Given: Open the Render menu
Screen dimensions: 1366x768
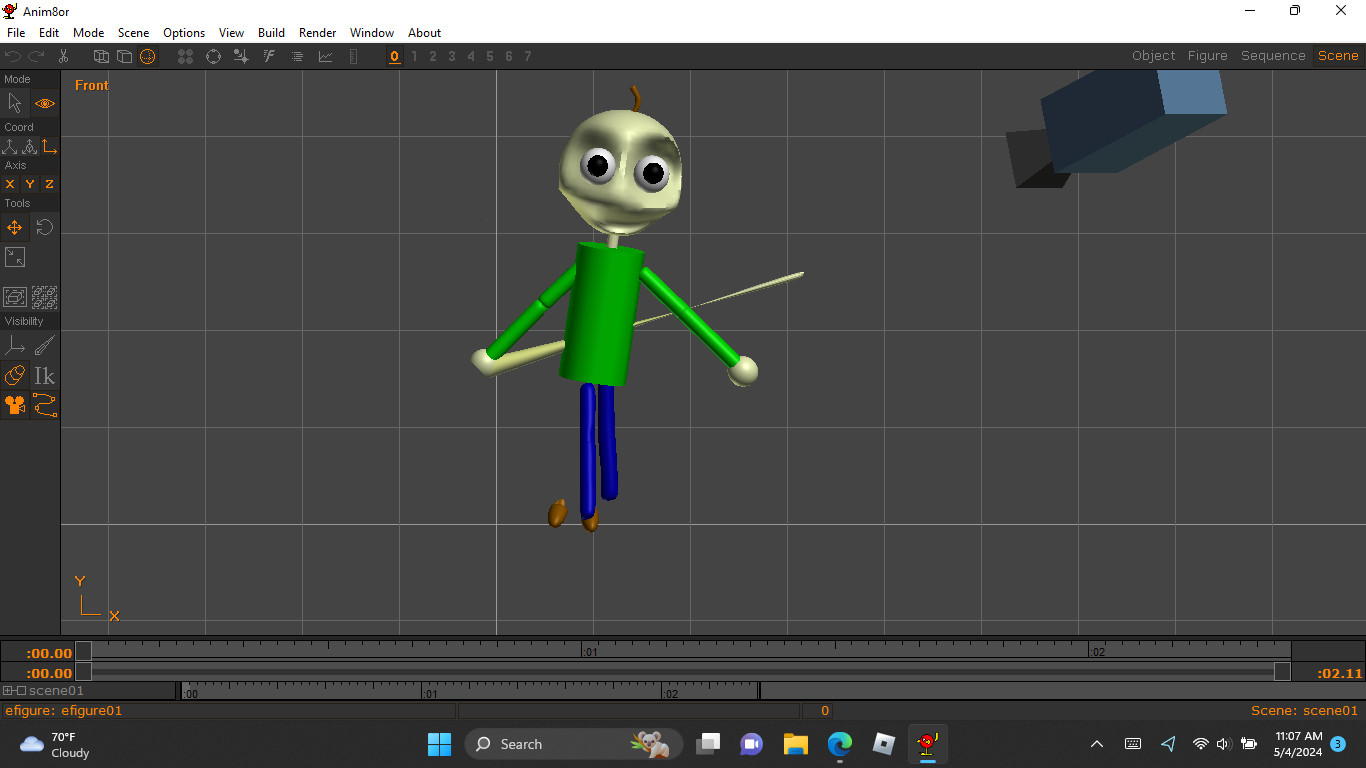Looking at the screenshot, I should point(317,32).
